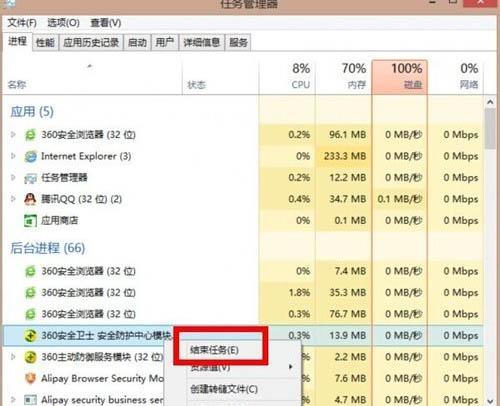Click the Alipay security business service icon
This screenshot has height=406, width=500.
(x=30, y=399)
